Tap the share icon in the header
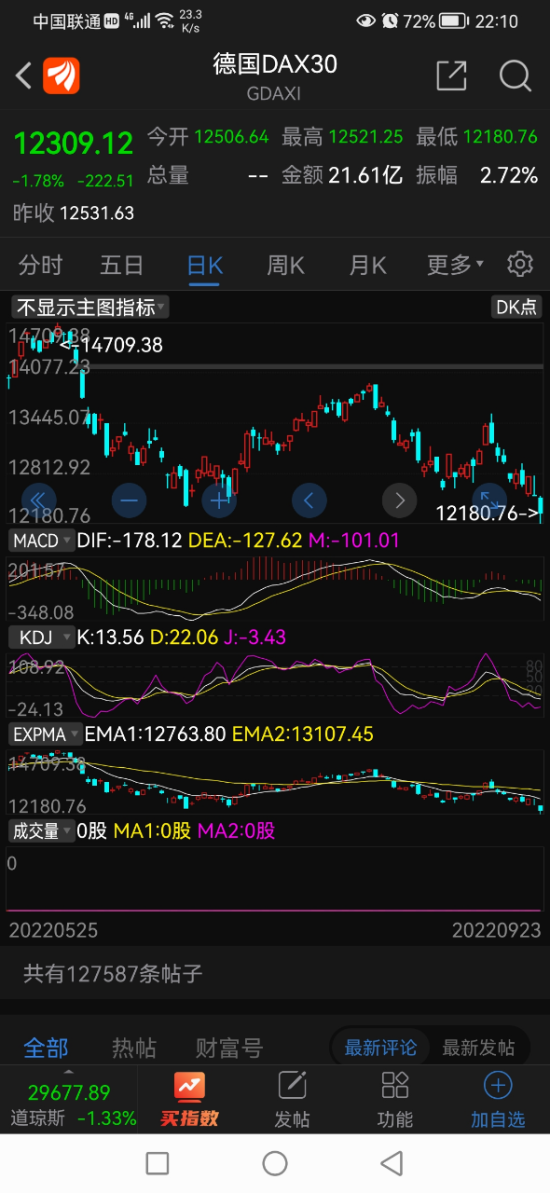 (450, 76)
